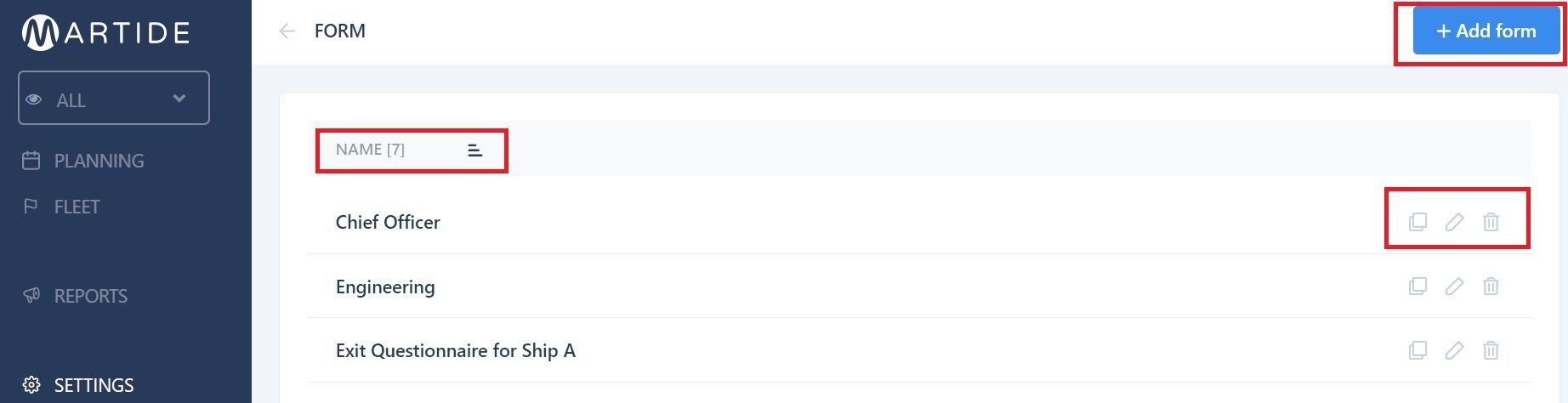
Task: Edit Exit Questionnaire for Ship A
Action: 1454,350
